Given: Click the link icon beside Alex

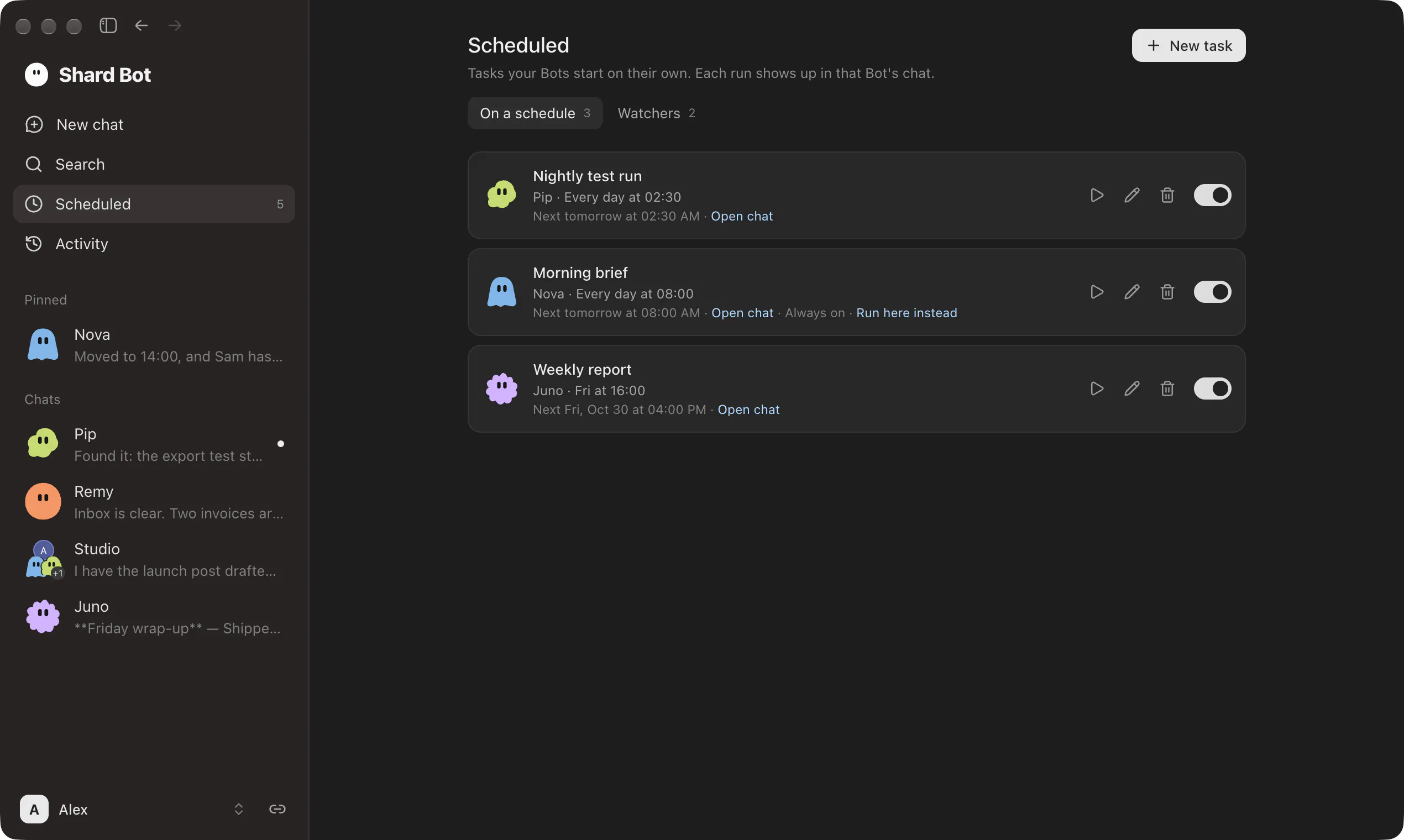Looking at the screenshot, I should coord(277,809).
